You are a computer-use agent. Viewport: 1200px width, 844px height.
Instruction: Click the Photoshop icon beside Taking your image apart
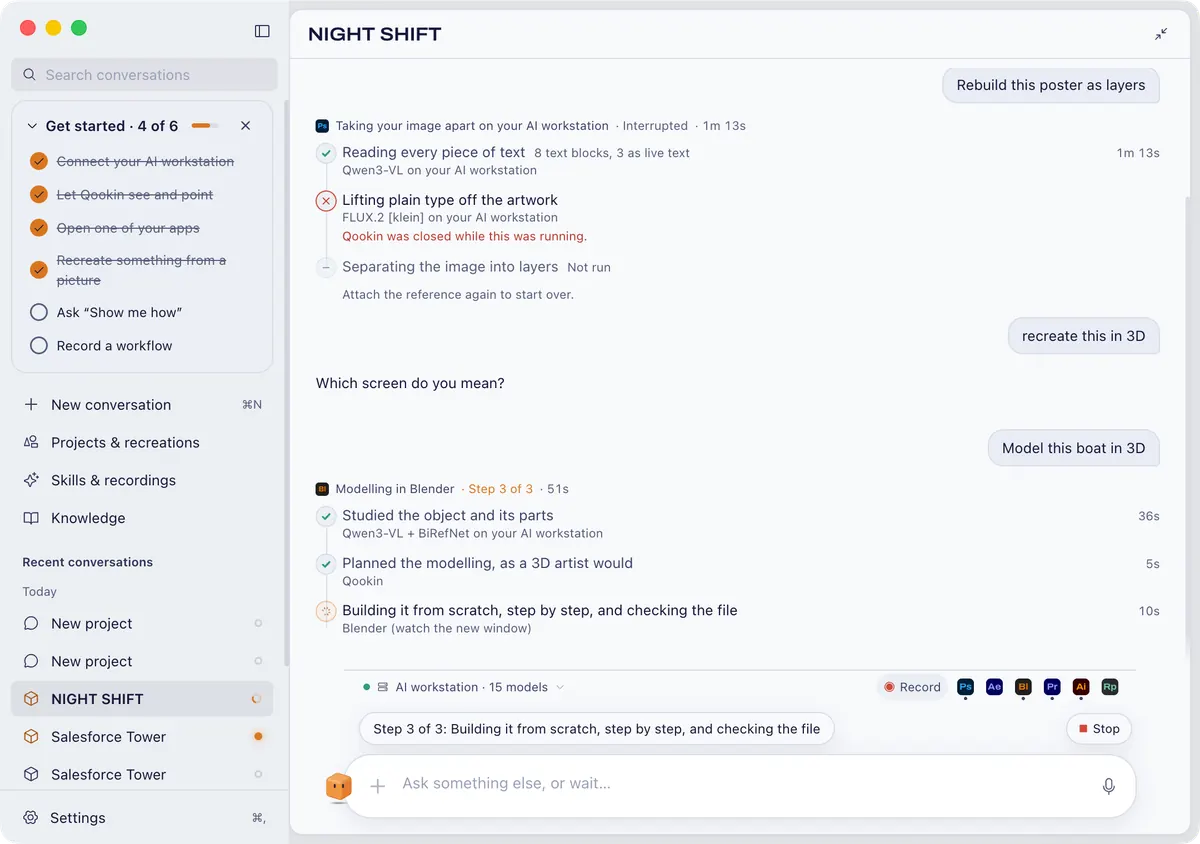pyautogui.click(x=322, y=126)
